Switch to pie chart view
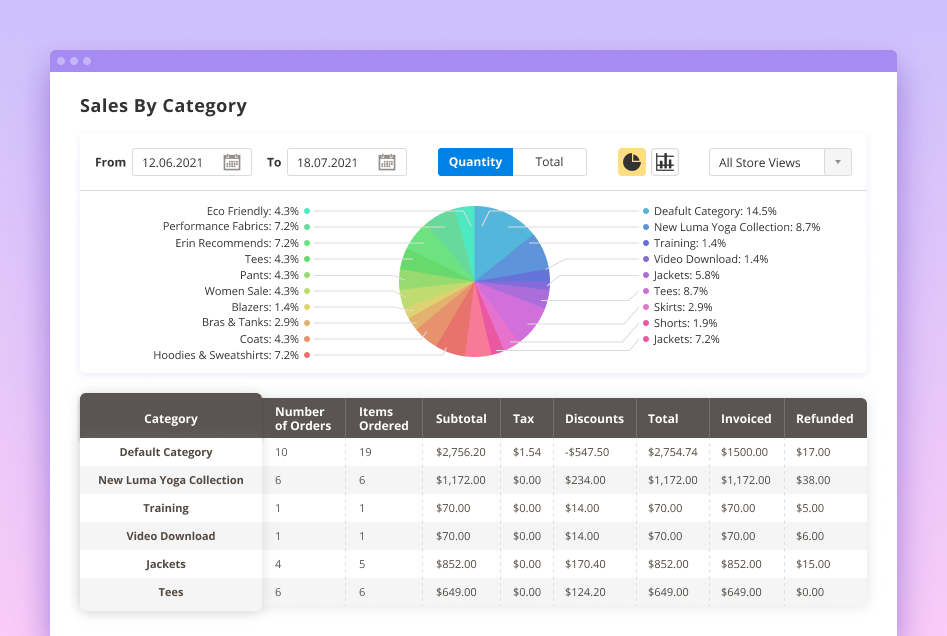Viewport: 947px width, 636px height. point(631,162)
